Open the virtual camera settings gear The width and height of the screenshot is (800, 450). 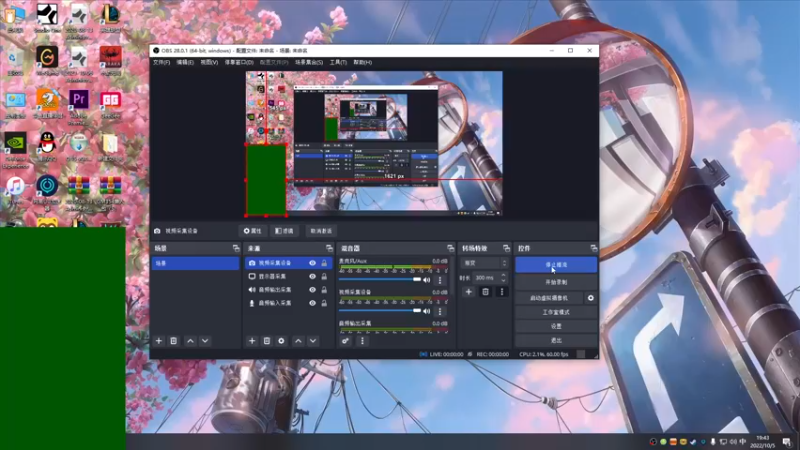point(591,298)
